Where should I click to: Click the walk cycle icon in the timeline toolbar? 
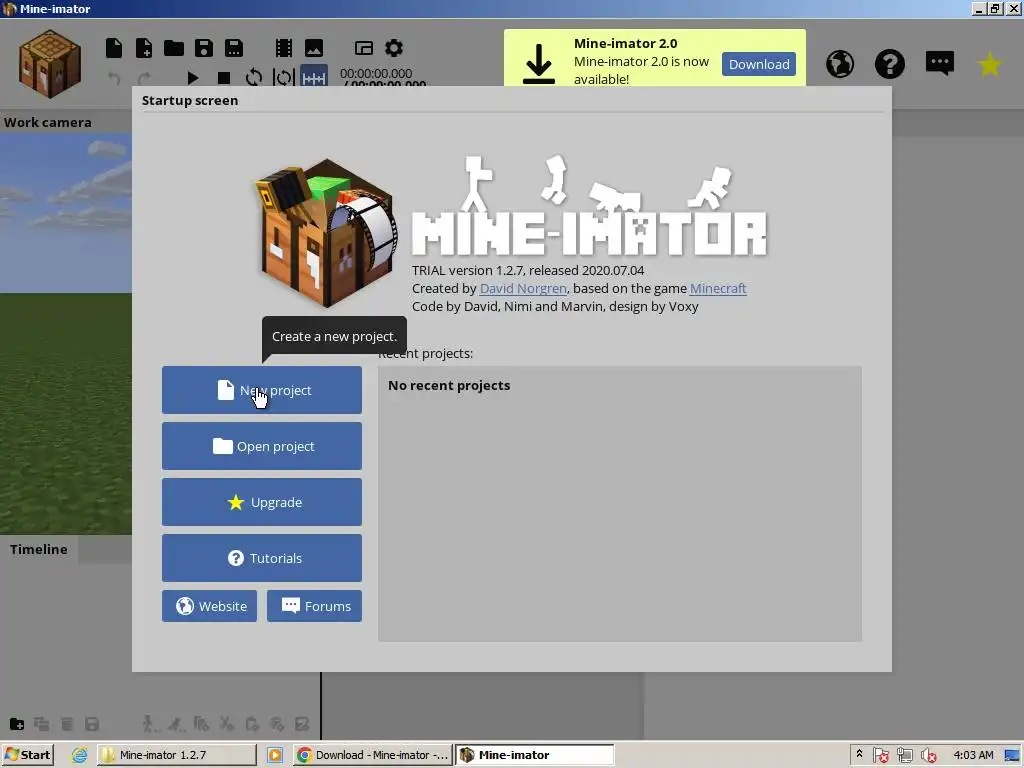[149, 724]
